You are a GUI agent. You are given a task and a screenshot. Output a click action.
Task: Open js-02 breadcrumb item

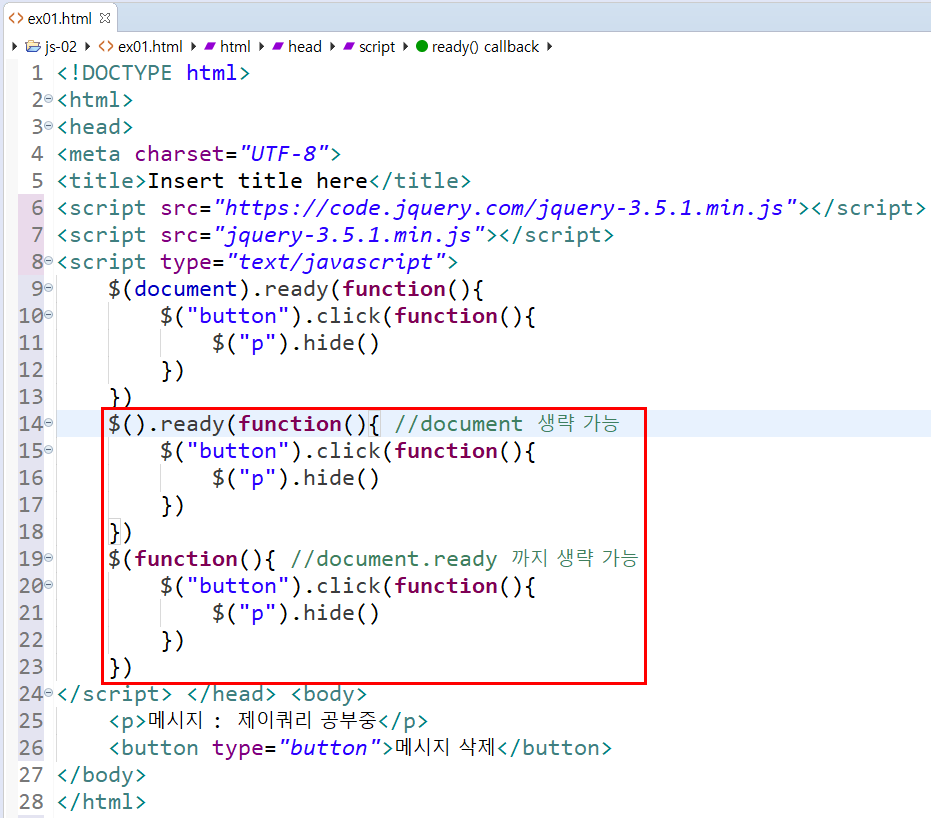coord(61,47)
